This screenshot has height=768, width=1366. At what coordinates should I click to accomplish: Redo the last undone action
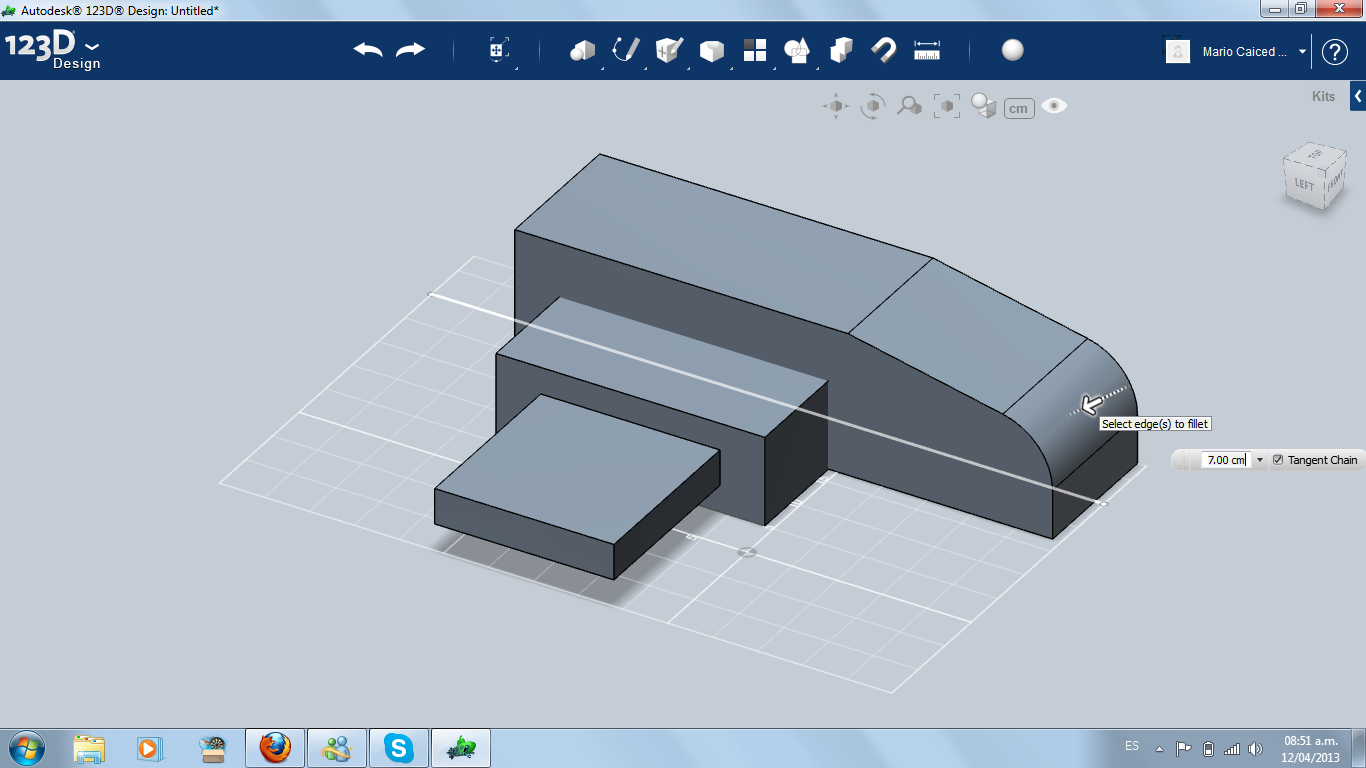pos(411,50)
